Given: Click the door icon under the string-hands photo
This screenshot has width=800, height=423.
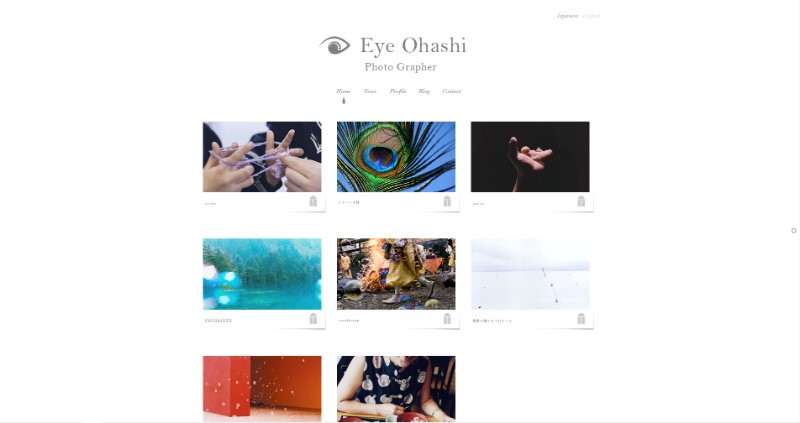Looking at the screenshot, I should pyautogui.click(x=313, y=201).
